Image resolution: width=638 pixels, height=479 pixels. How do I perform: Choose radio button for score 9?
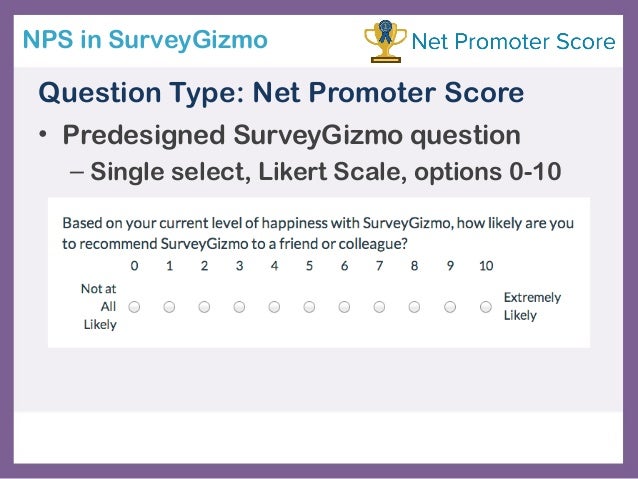450,307
